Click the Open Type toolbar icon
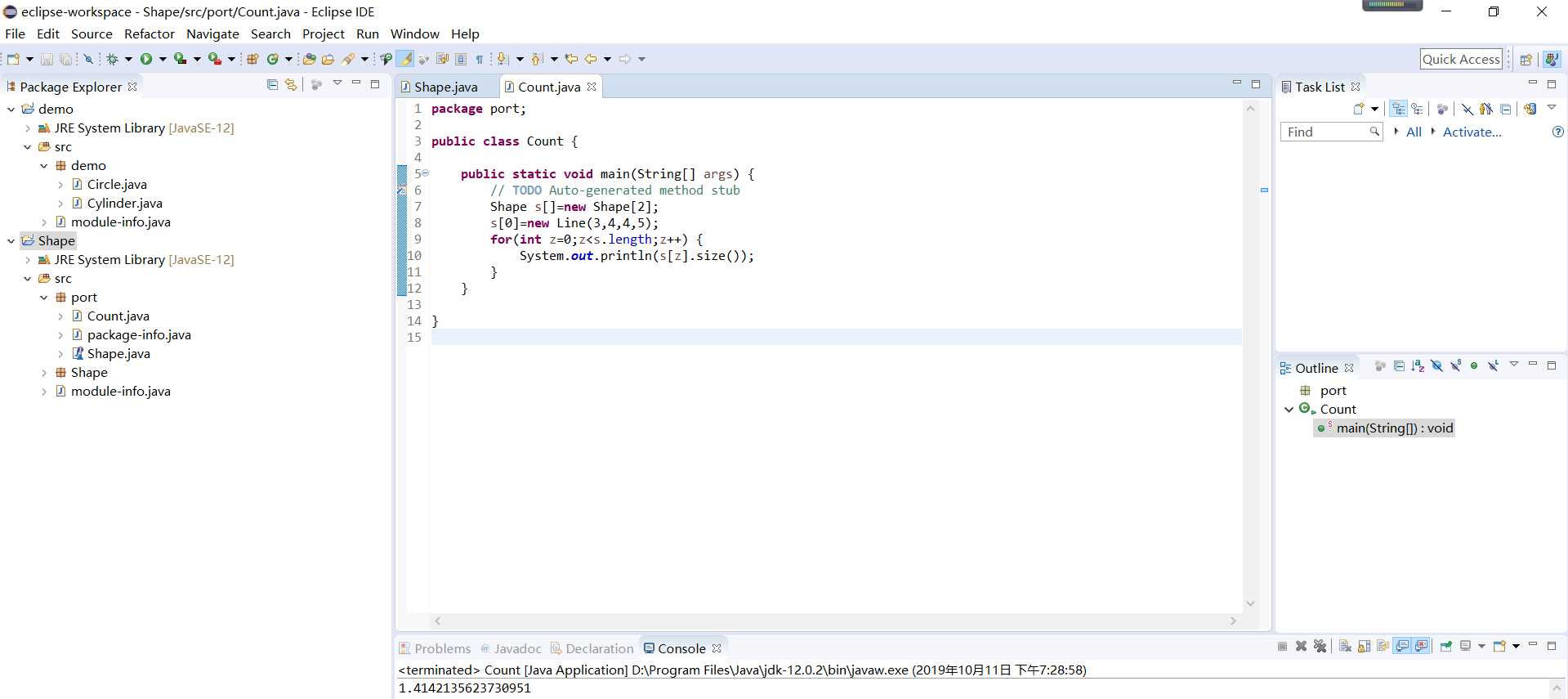The height and width of the screenshot is (699, 1568). (x=309, y=59)
